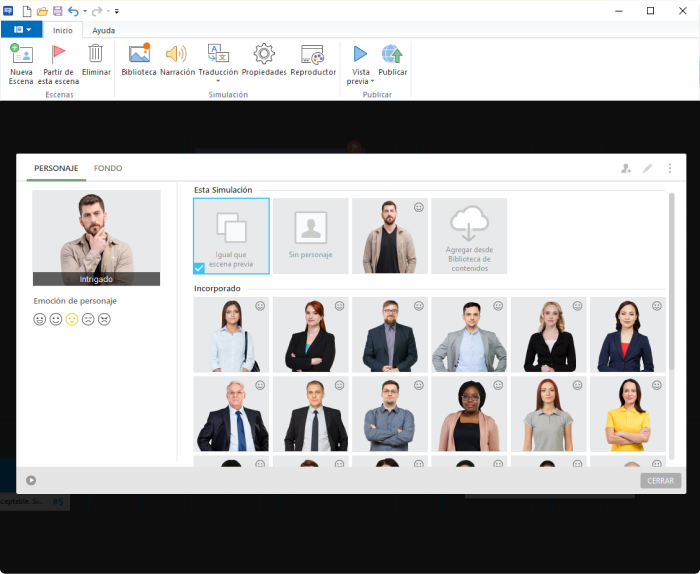Select the 'Igual que escena previa' option
Viewport: 700px width, 574px height.
[231, 236]
